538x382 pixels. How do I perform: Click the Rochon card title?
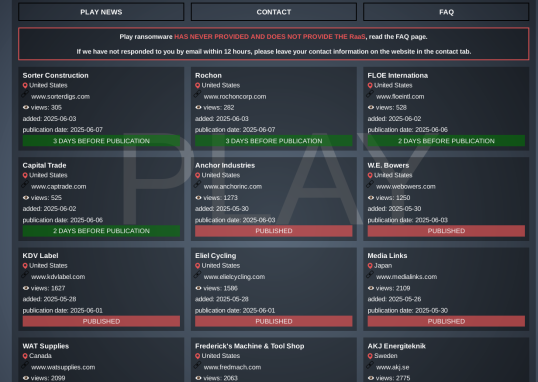pos(208,76)
